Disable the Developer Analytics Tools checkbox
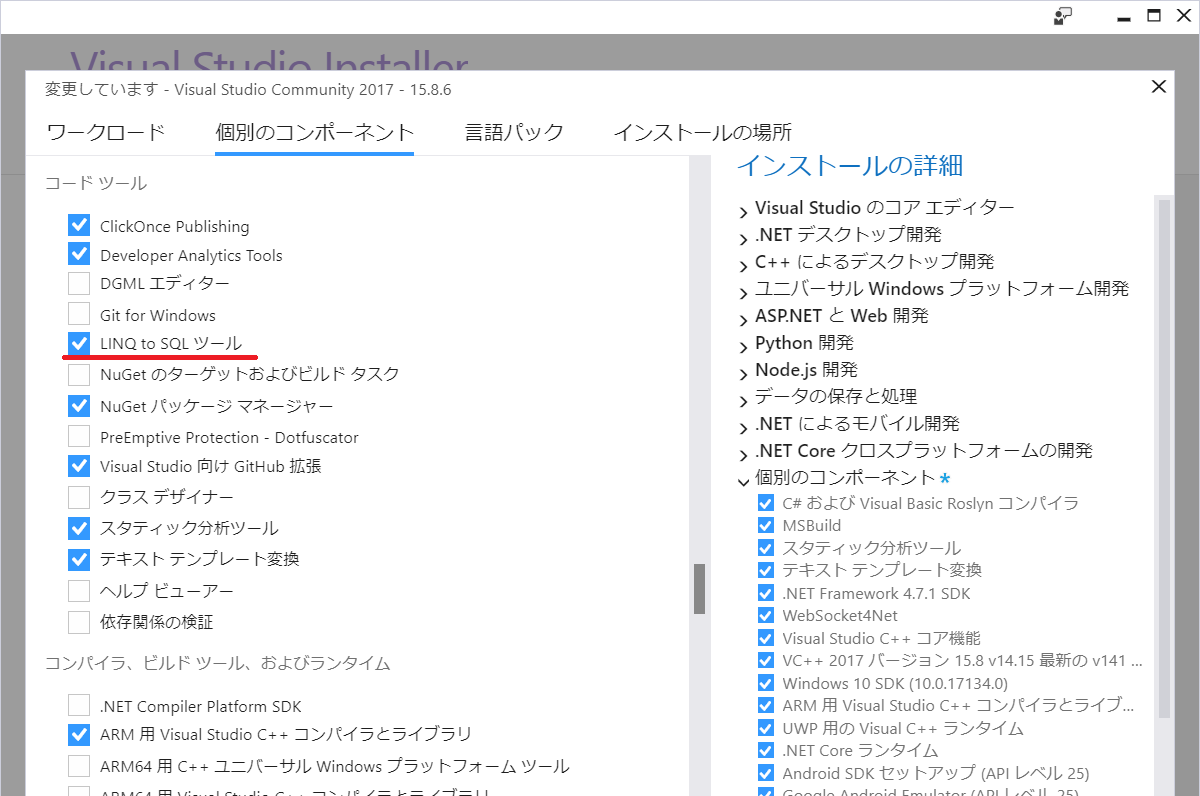The height and width of the screenshot is (796, 1200). [79, 254]
